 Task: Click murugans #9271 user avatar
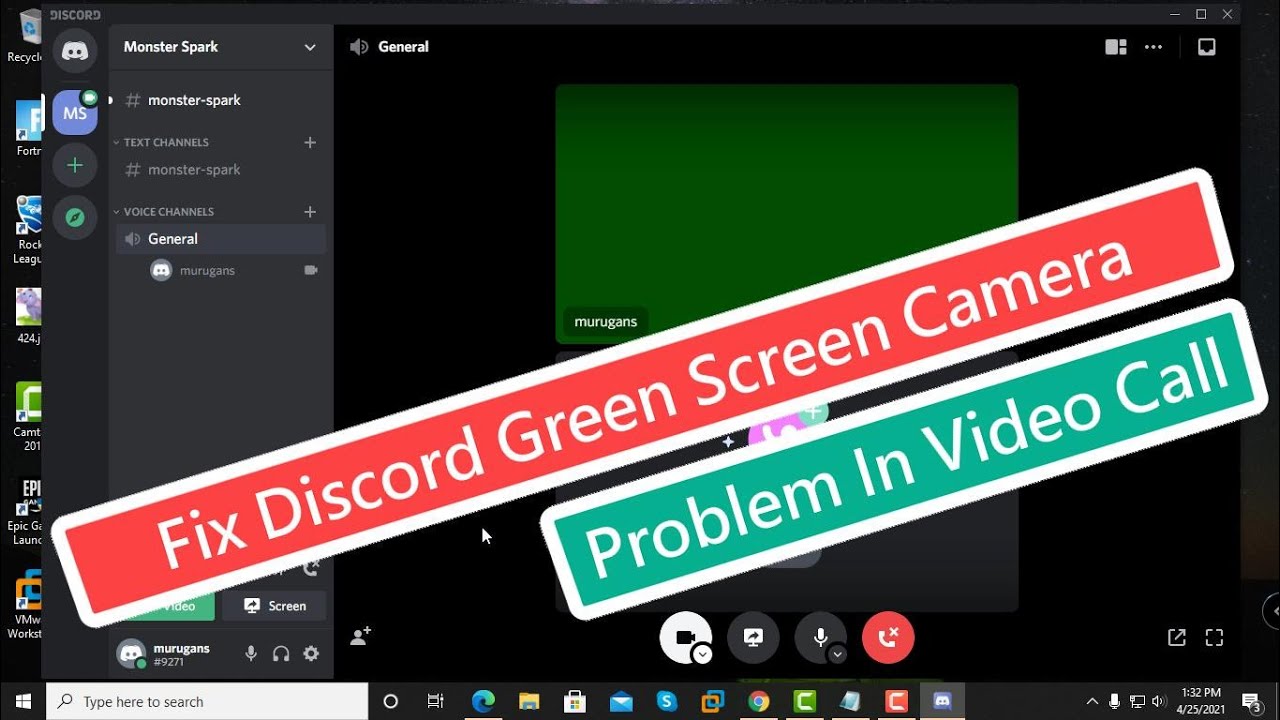pos(131,654)
